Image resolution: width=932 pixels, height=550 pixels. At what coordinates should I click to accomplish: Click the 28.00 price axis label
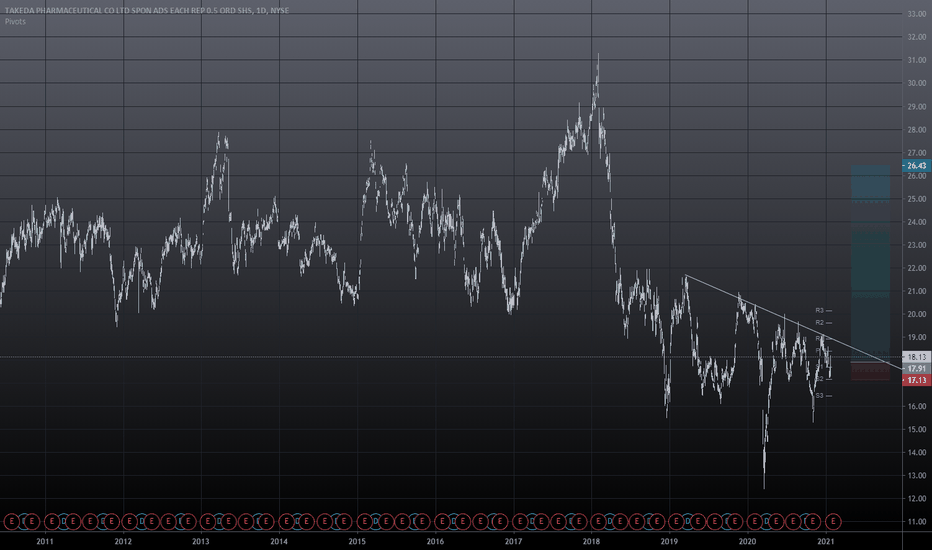coord(917,130)
